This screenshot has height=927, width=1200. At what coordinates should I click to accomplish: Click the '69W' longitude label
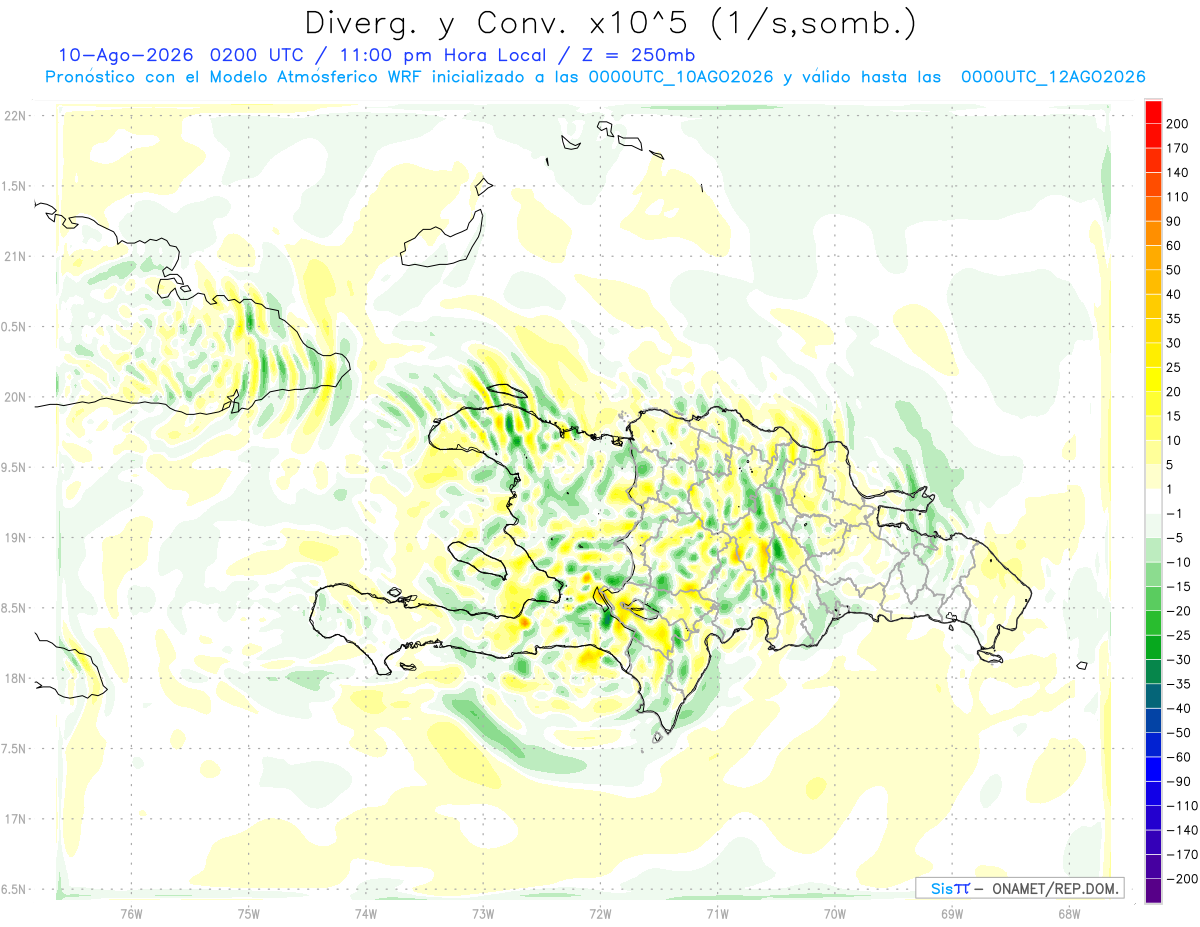pos(952,913)
